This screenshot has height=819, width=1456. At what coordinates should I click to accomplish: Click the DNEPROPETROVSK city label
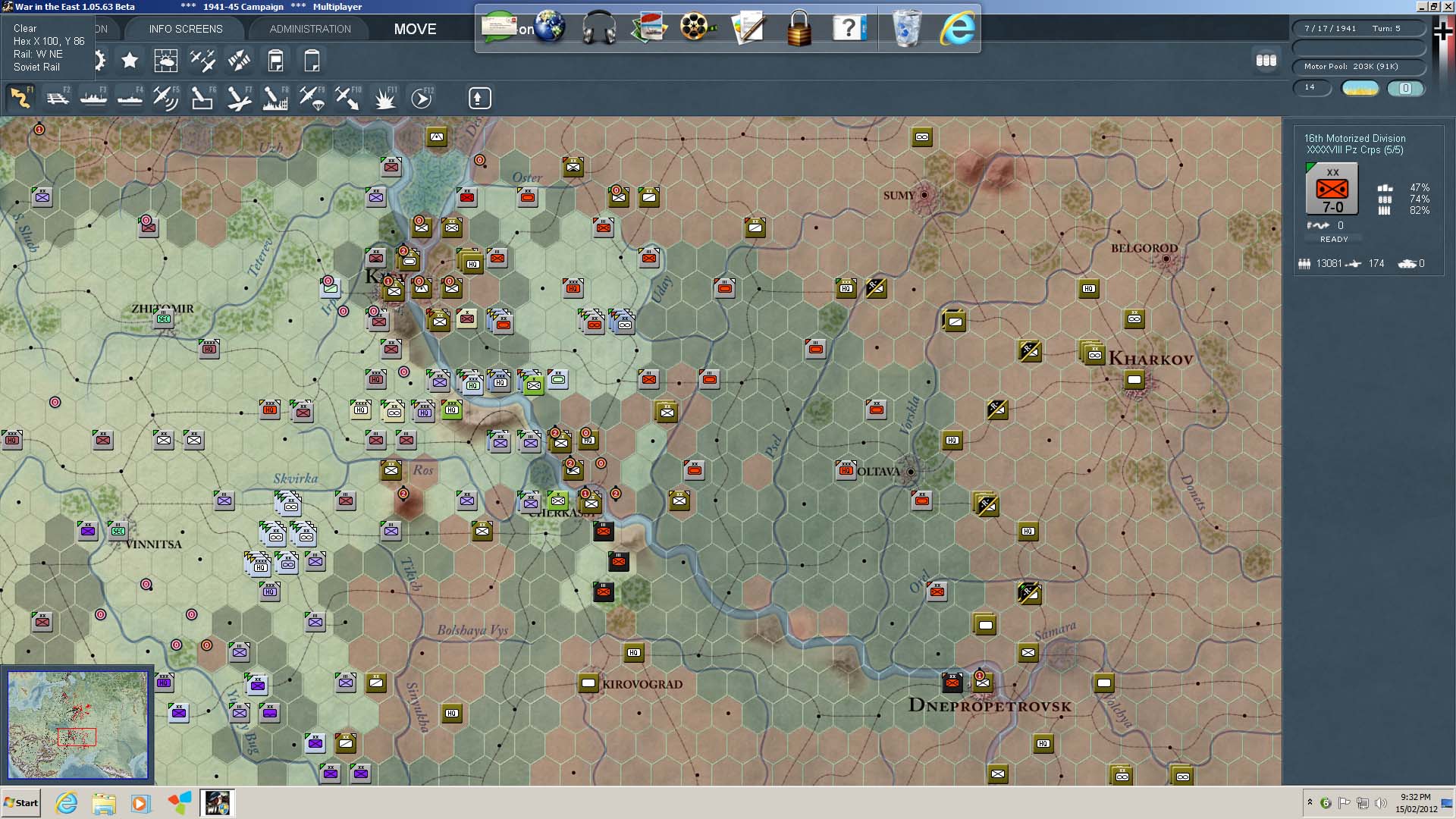pyautogui.click(x=990, y=705)
